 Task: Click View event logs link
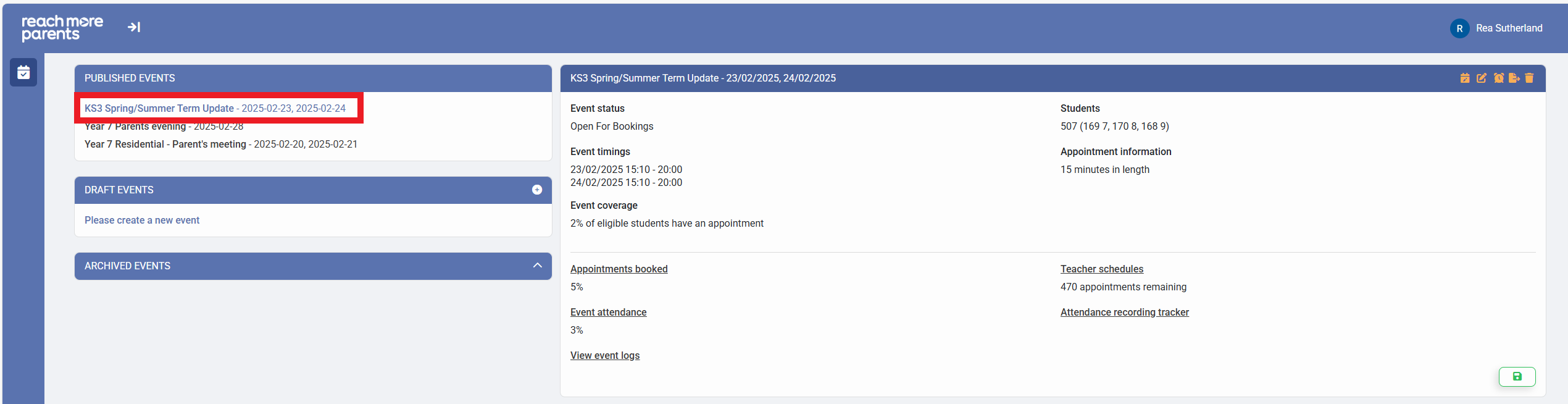point(604,355)
